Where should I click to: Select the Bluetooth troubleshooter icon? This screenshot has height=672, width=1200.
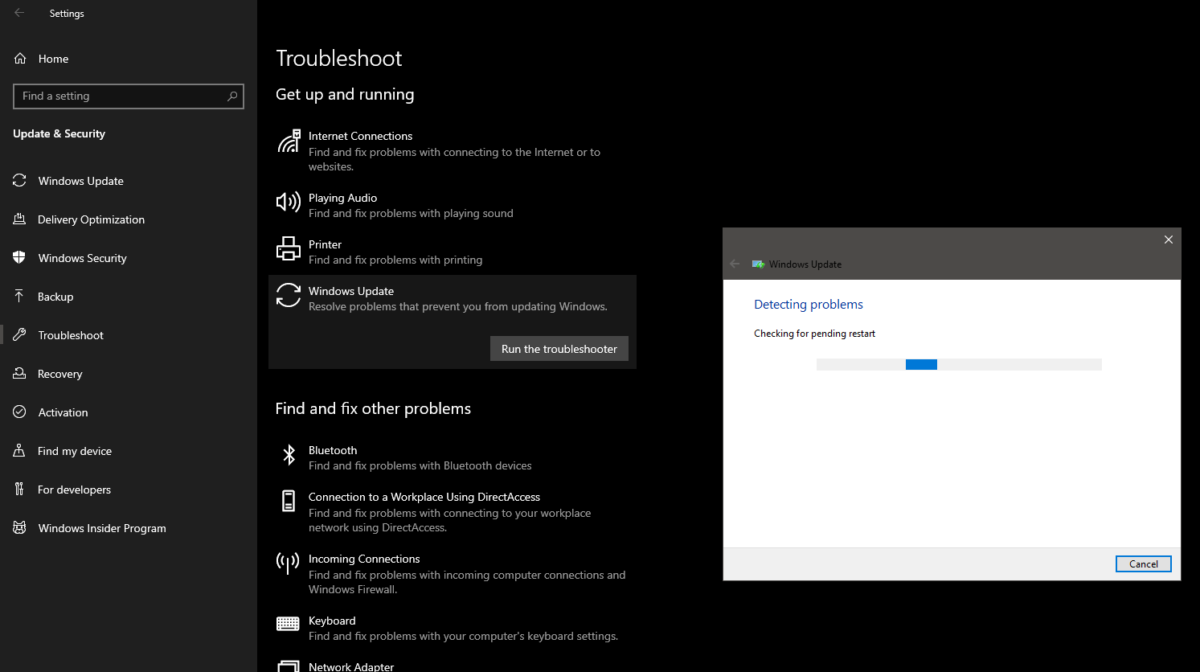click(x=289, y=456)
